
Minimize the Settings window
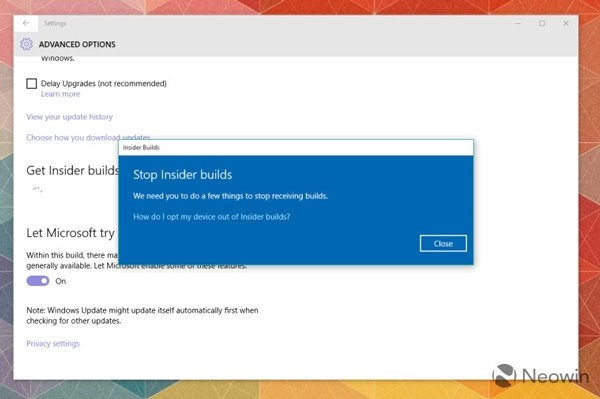click(518, 23)
